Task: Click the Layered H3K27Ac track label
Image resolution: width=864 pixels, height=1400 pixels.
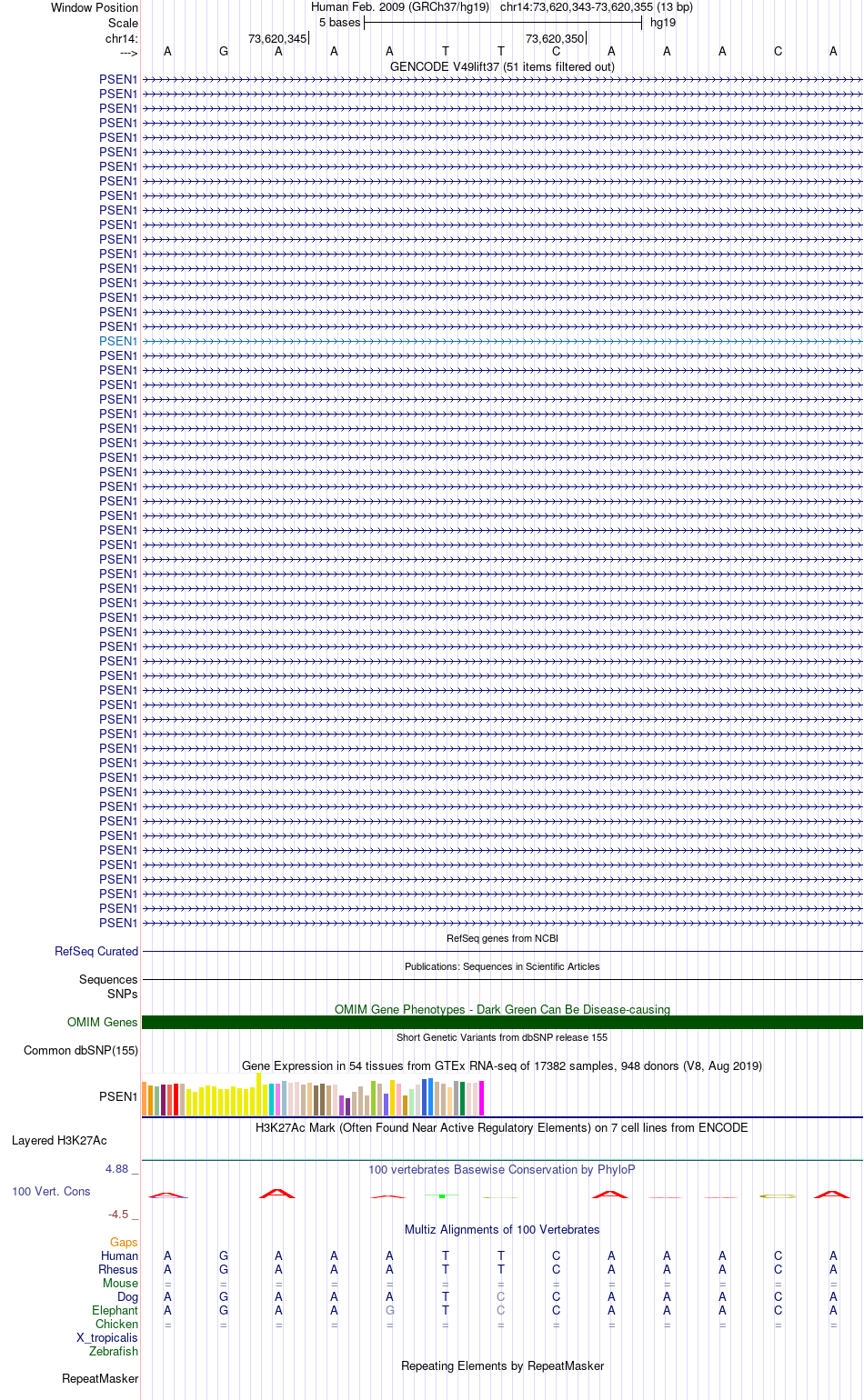Action: (x=59, y=1141)
